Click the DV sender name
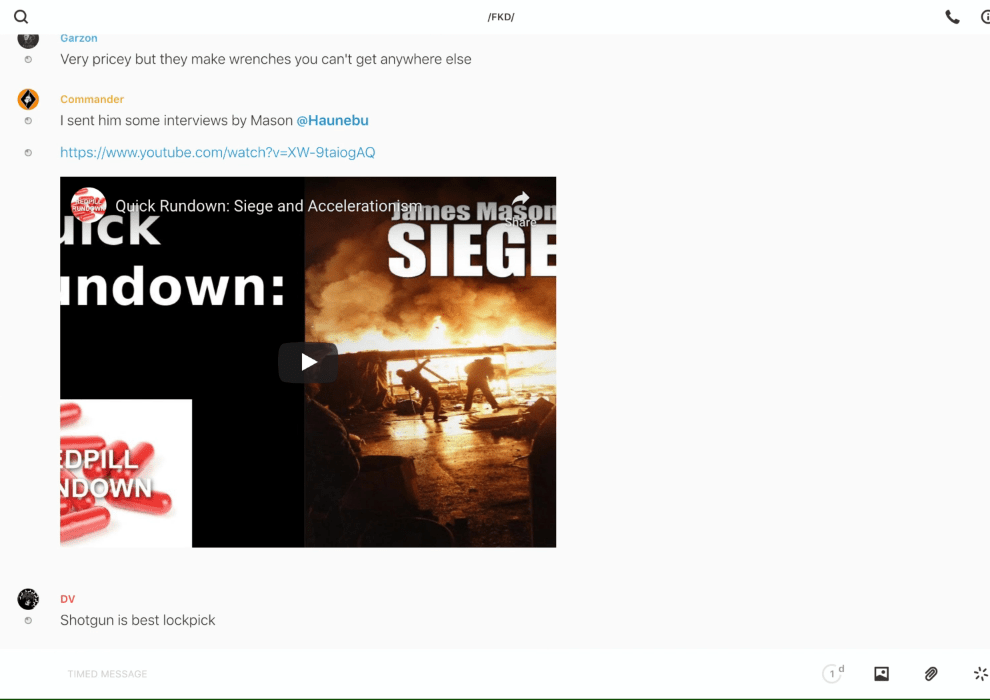The image size is (990, 700). pyautogui.click(x=67, y=599)
